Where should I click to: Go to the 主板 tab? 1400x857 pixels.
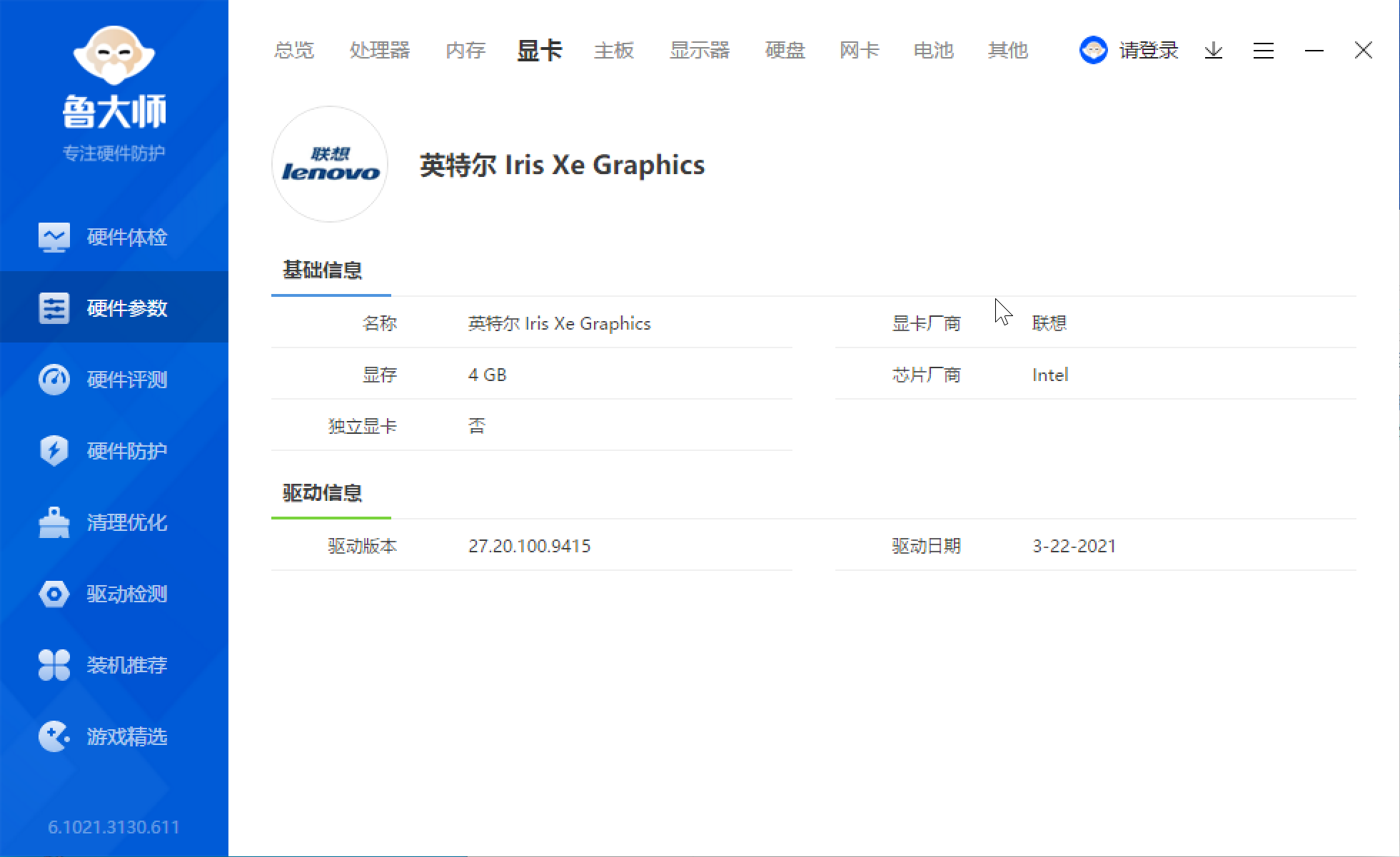pos(614,50)
